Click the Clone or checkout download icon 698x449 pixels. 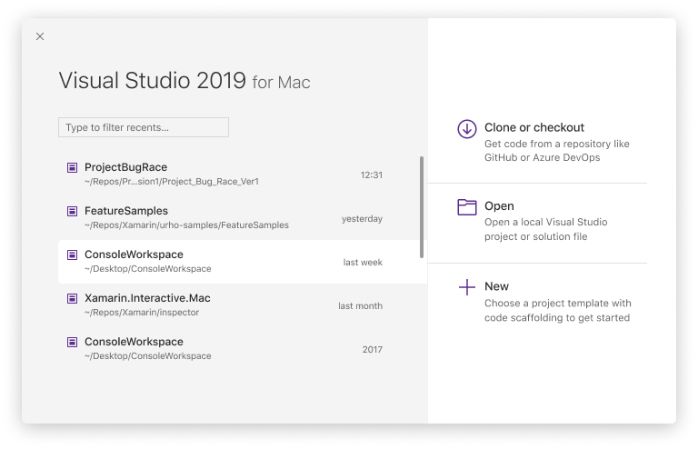pyautogui.click(x=467, y=129)
